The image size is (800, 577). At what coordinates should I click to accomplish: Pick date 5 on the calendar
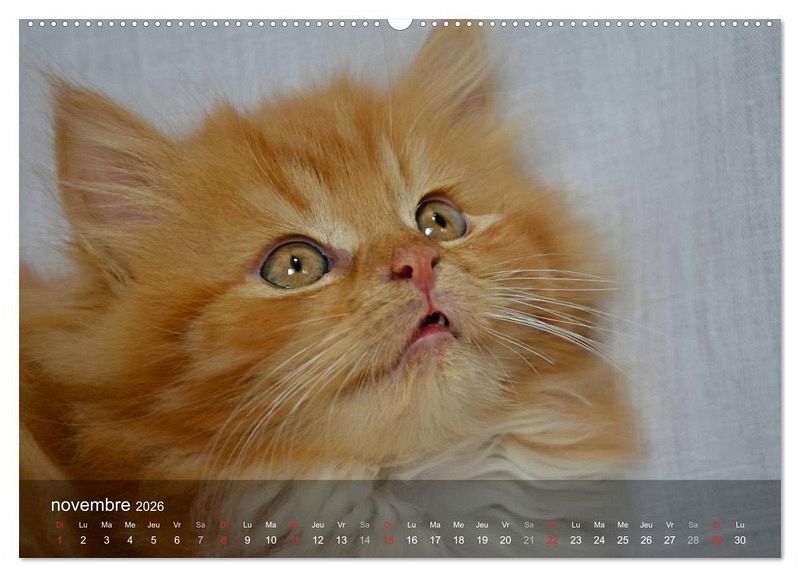coord(154,540)
